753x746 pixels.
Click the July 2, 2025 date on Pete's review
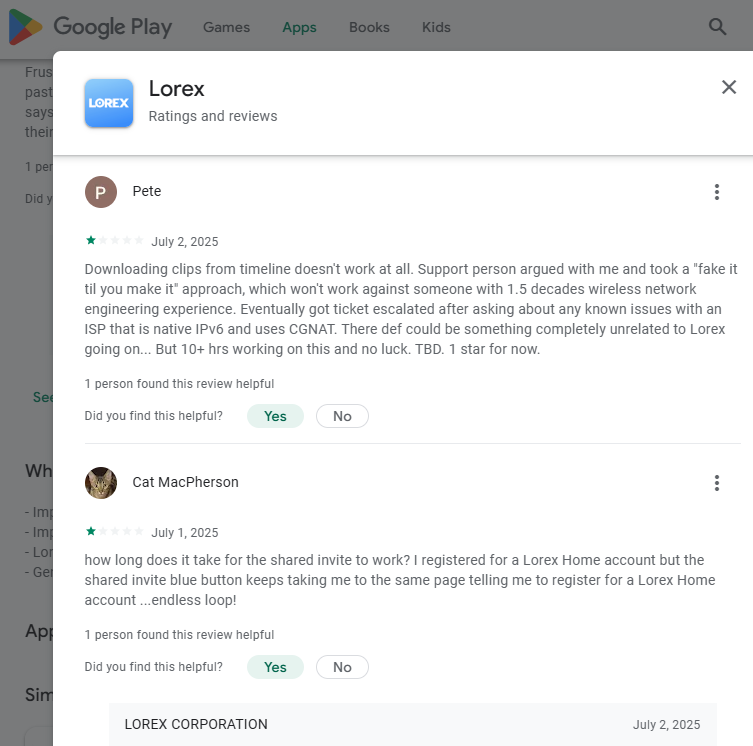coord(185,242)
